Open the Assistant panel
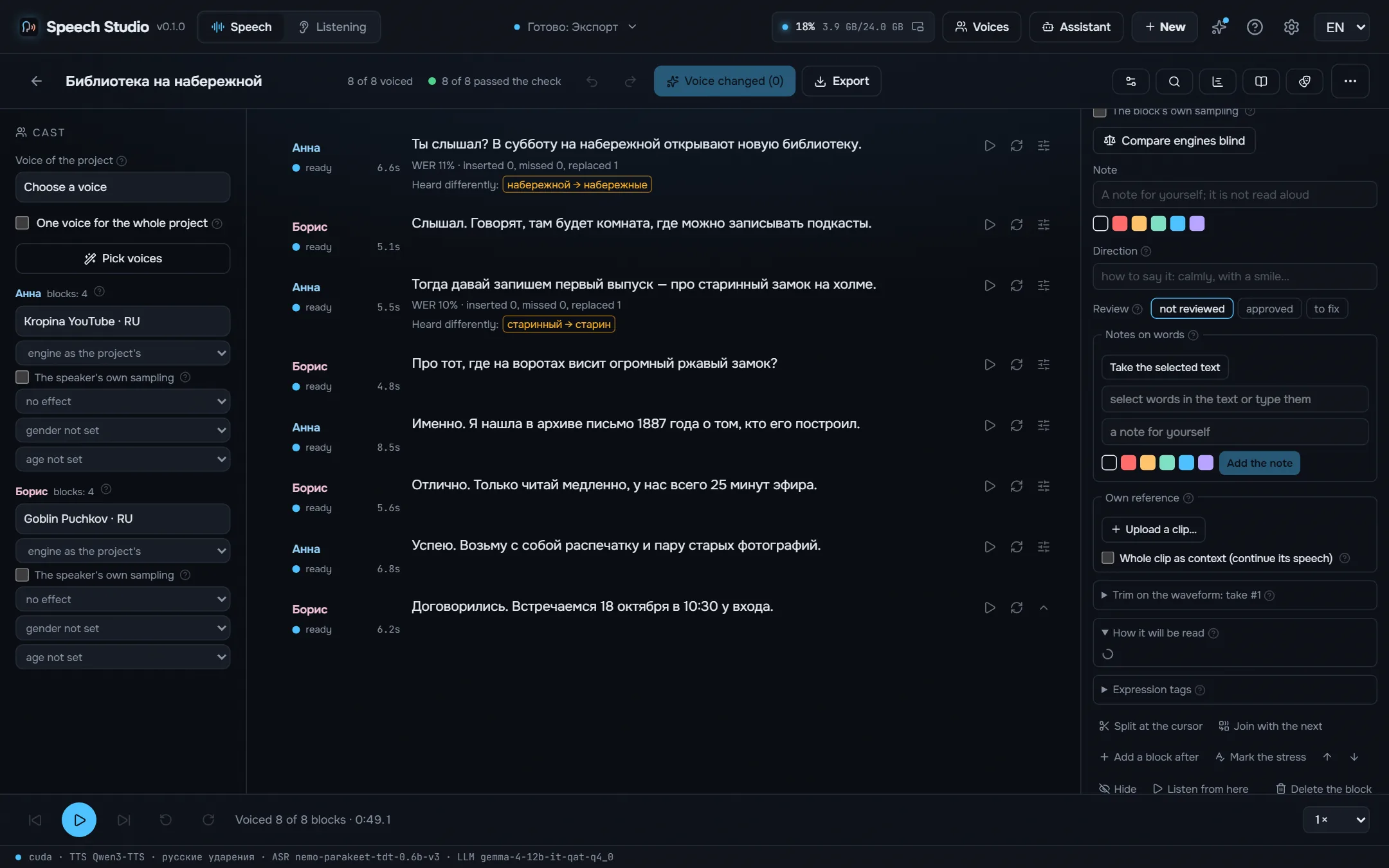 point(1076,27)
